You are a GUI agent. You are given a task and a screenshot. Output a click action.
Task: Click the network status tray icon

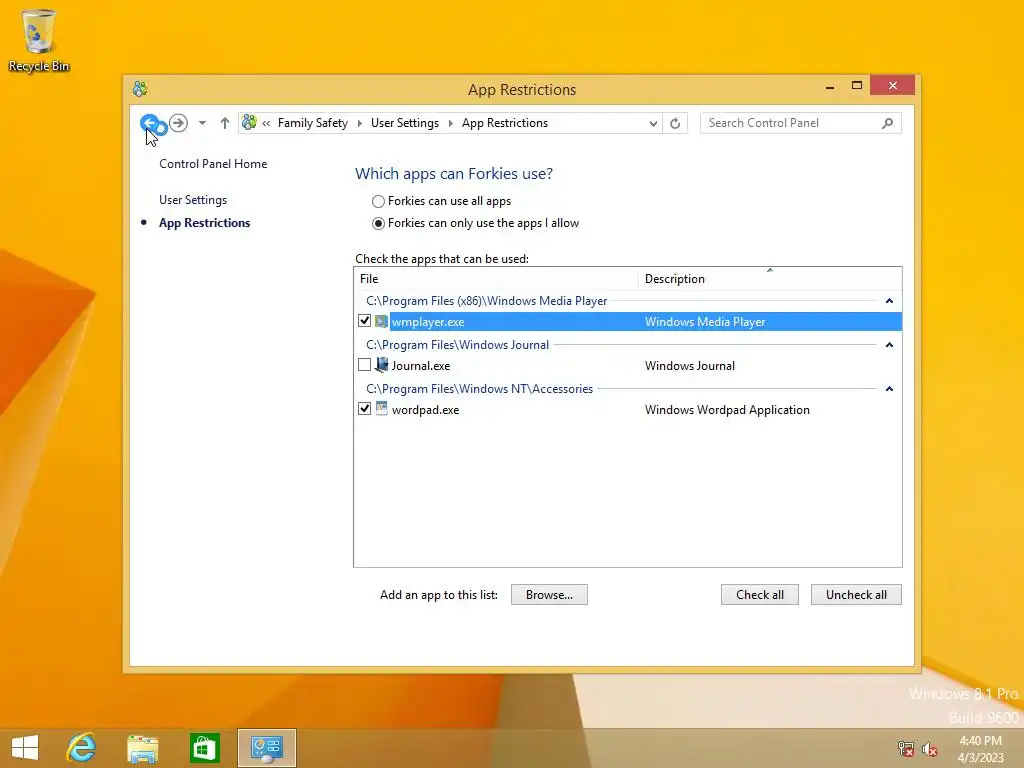(x=906, y=749)
